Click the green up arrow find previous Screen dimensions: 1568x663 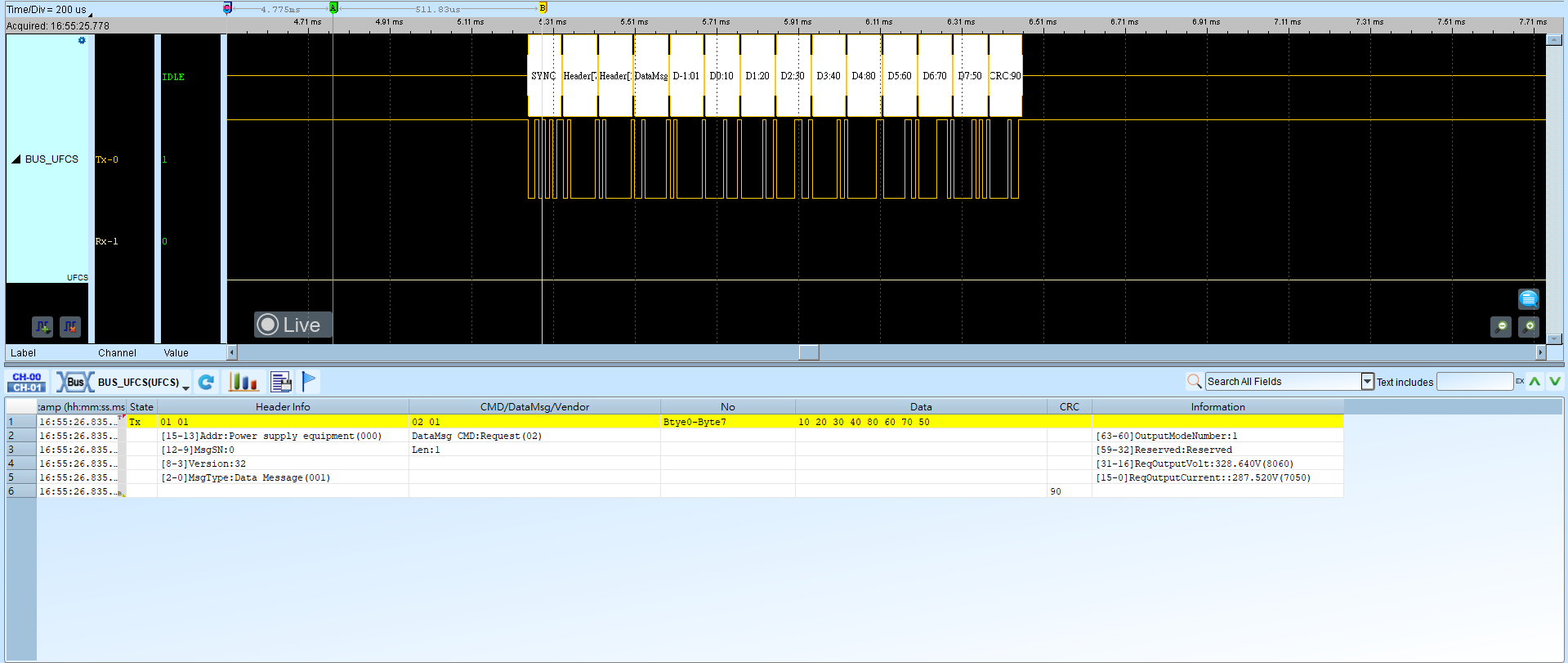click(1534, 381)
